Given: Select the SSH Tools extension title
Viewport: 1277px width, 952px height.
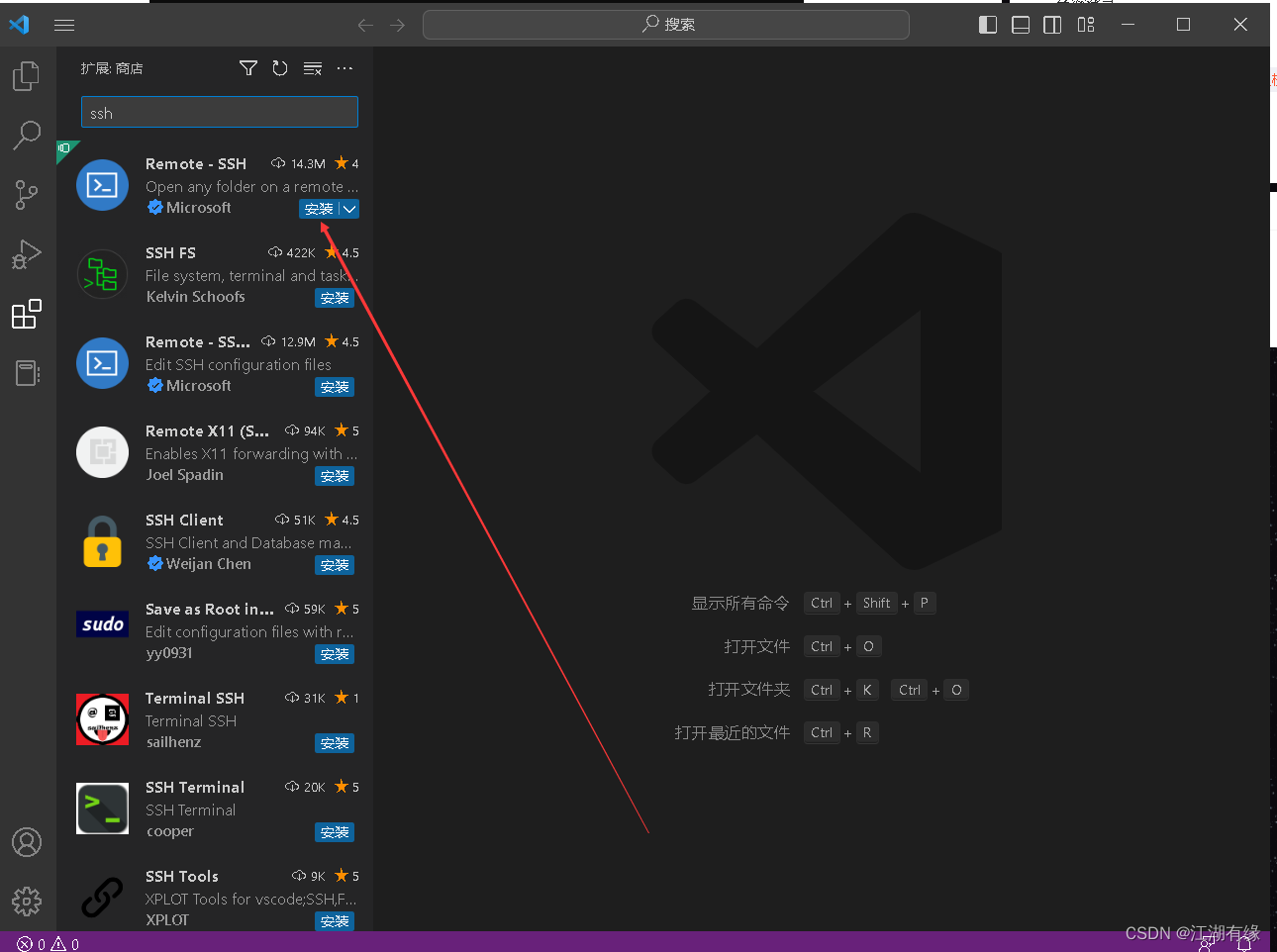Looking at the screenshot, I should coord(182,877).
